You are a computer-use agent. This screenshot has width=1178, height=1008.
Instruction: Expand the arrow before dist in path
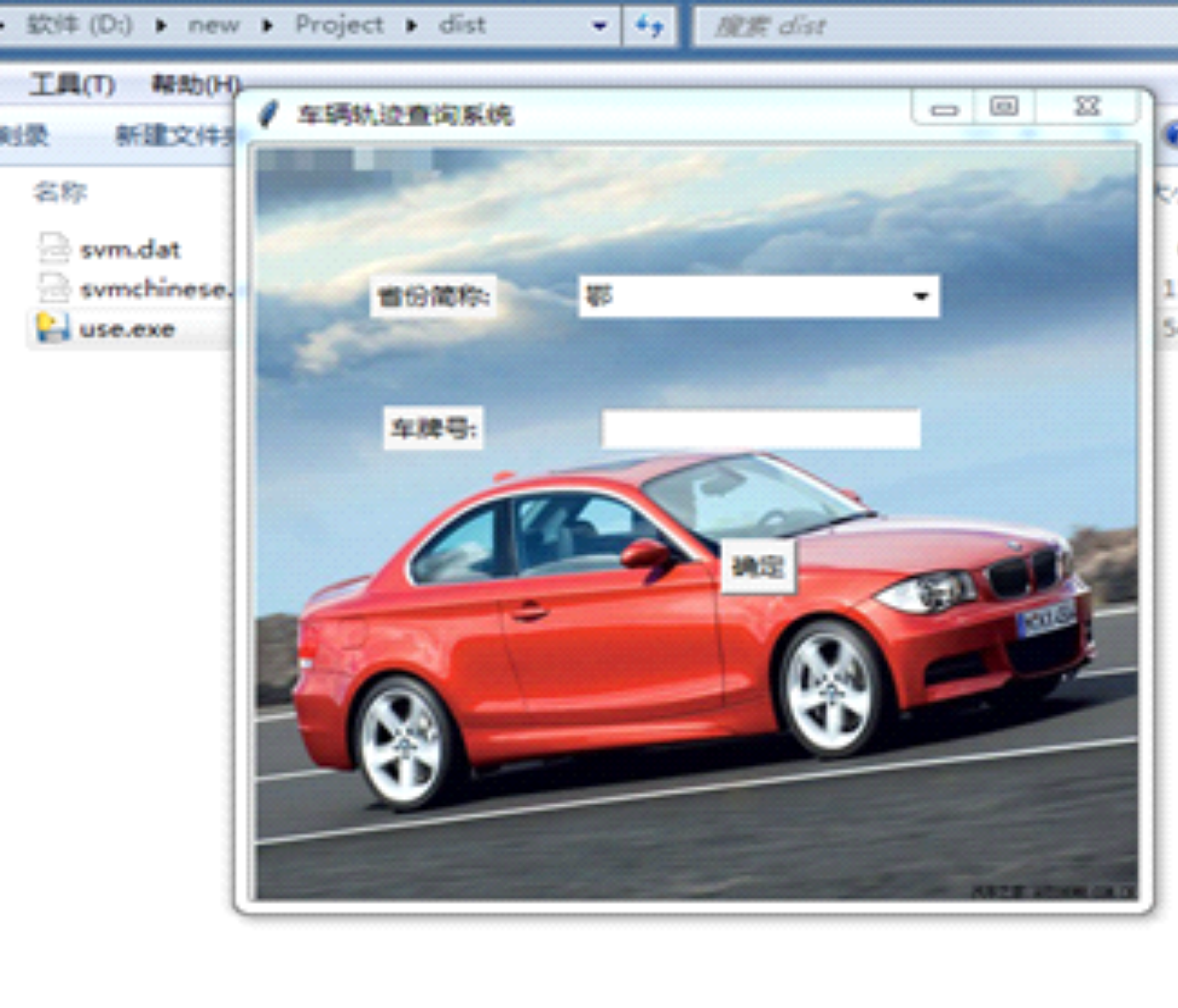pyautogui.click(x=412, y=25)
